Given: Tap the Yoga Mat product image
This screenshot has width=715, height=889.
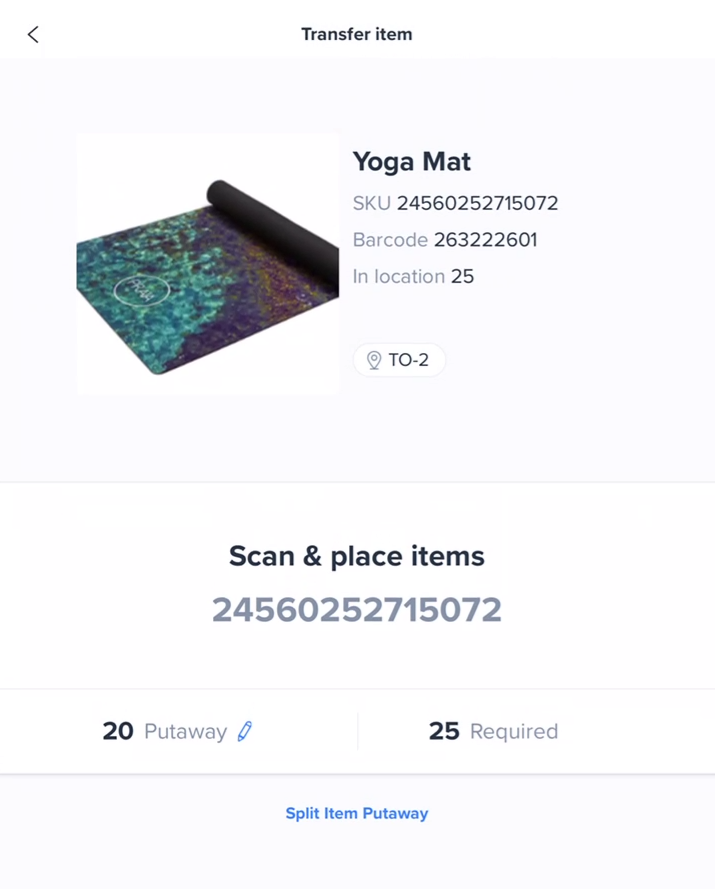Looking at the screenshot, I should 208,264.
